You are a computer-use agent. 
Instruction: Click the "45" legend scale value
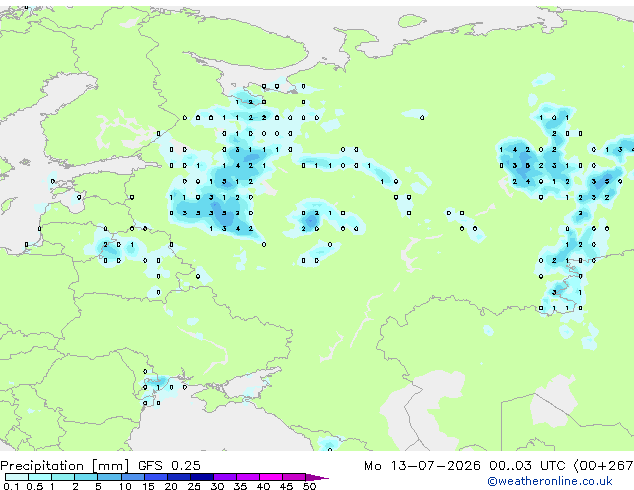[x=286, y=486]
